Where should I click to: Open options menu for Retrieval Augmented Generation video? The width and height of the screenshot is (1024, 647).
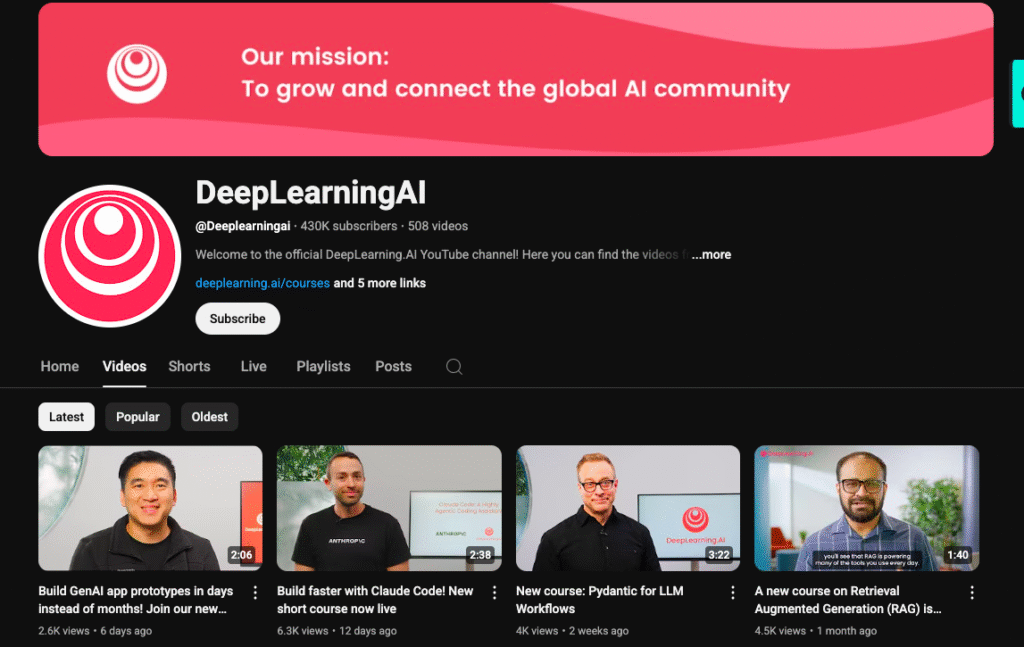click(972, 592)
